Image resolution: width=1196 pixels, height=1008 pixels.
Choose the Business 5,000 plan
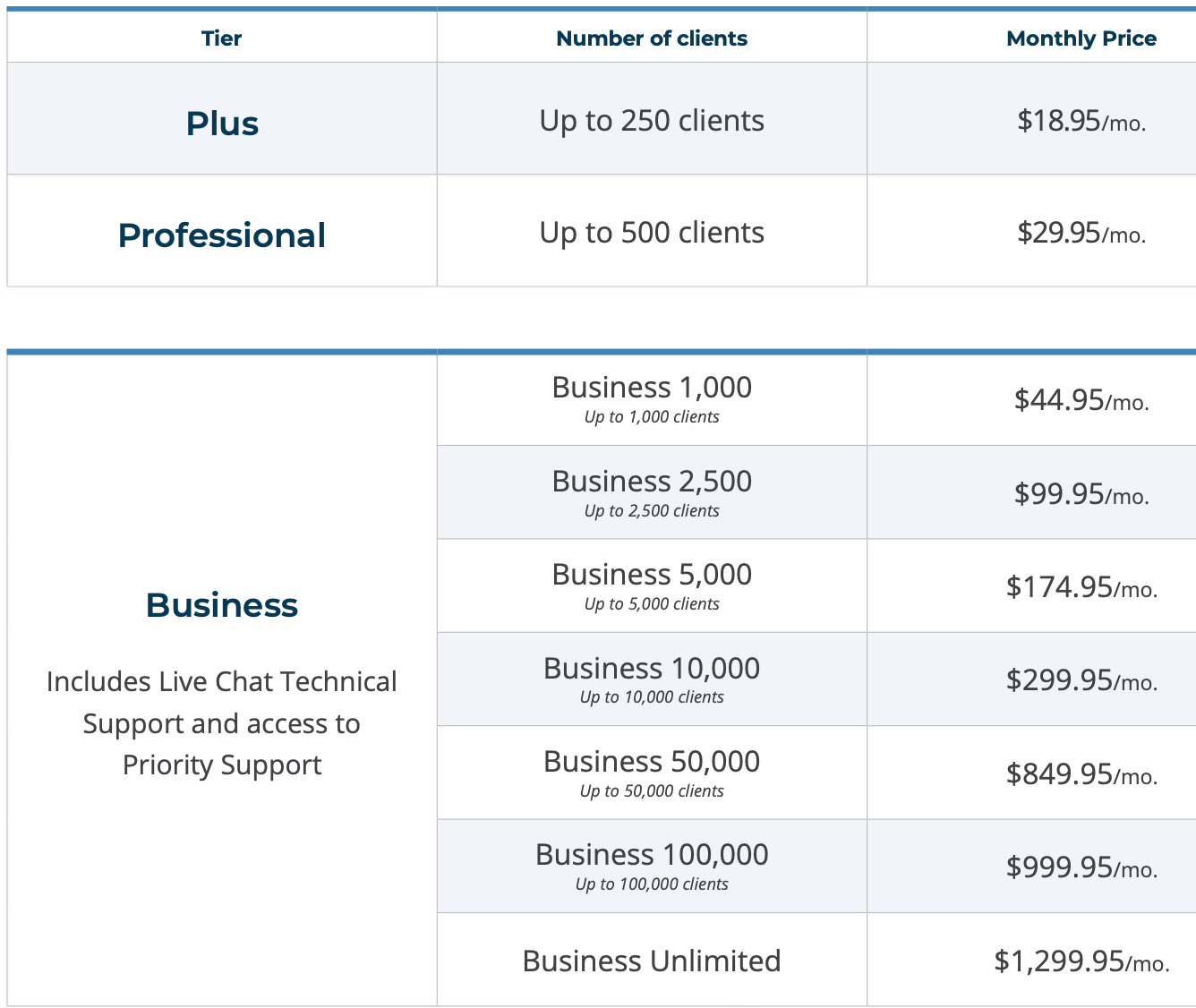tap(652, 585)
